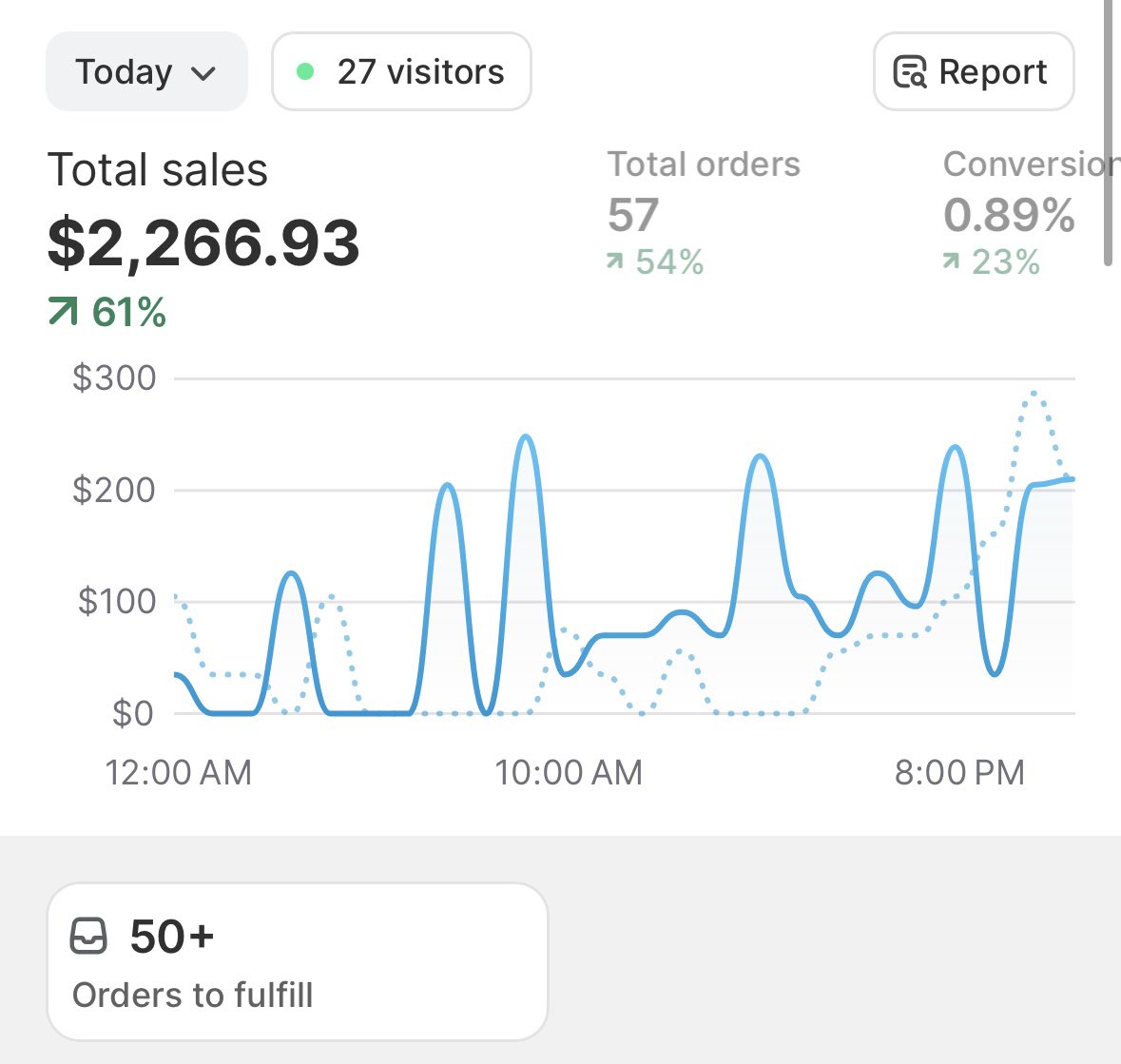
Task: Click the 23% conversion increase indicator
Action: tap(992, 261)
